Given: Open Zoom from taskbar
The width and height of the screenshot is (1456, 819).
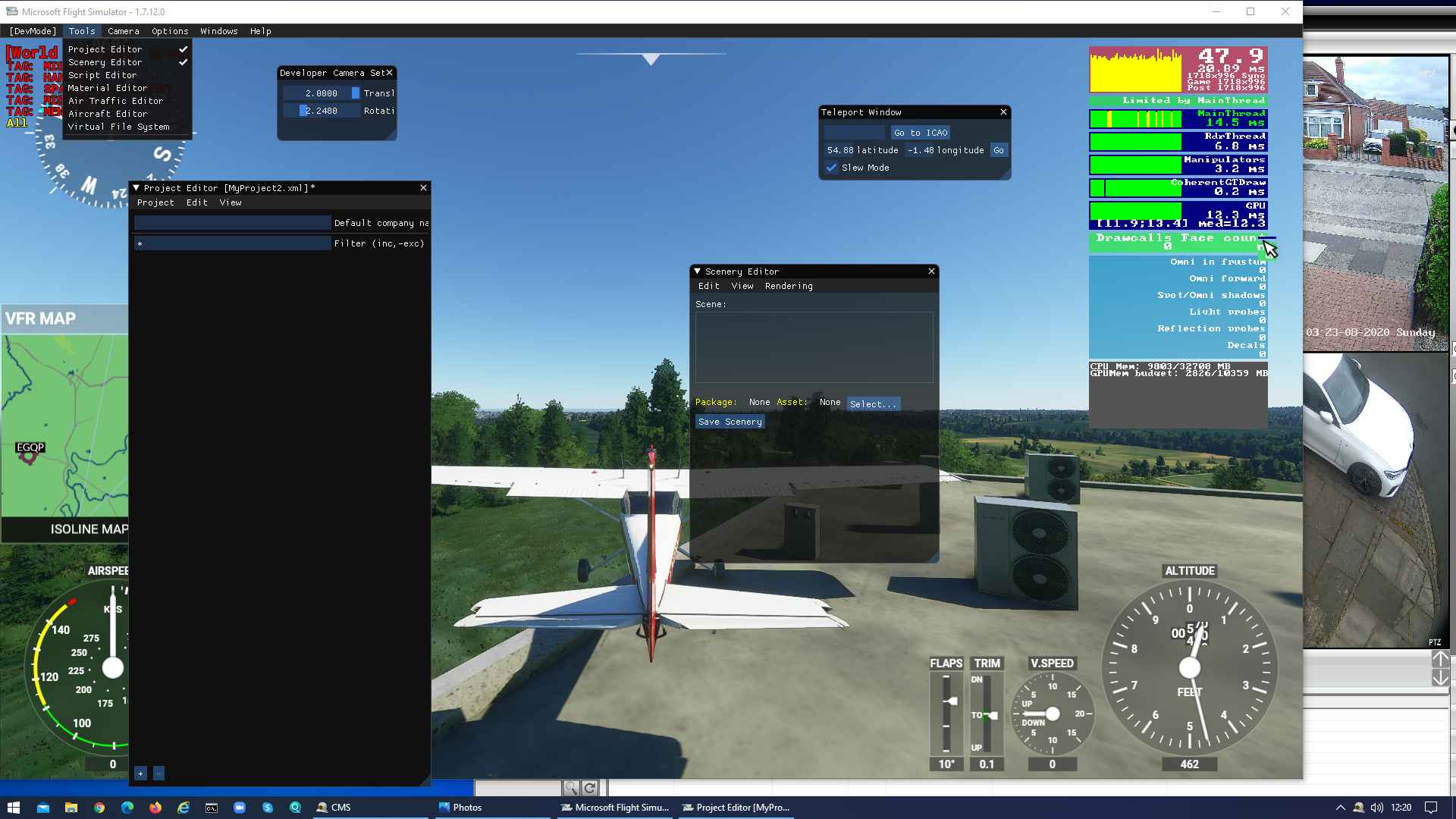Looking at the screenshot, I should click(x=239, y=808).
